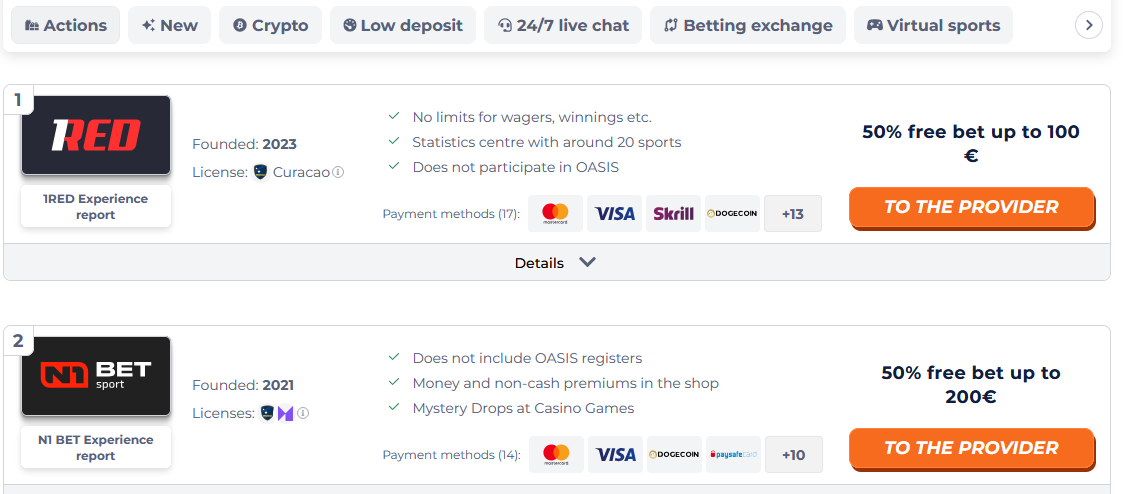The height and width of the screenshot is (494, 1135).
Task: Click the Dogecoin icon in the 1RED row
Action: point(733,214)
